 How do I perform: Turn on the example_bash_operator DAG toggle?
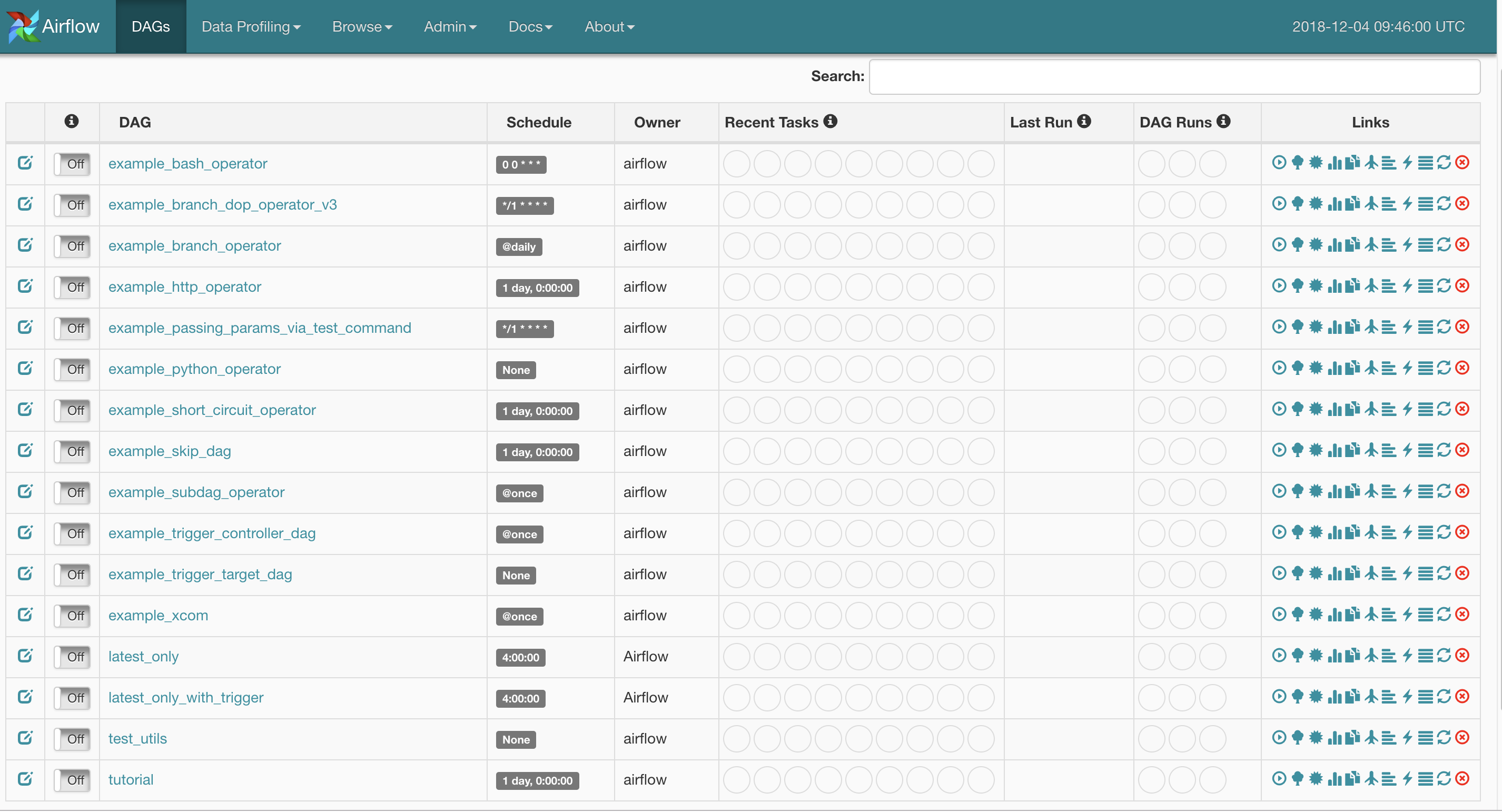tap(72, 164)
